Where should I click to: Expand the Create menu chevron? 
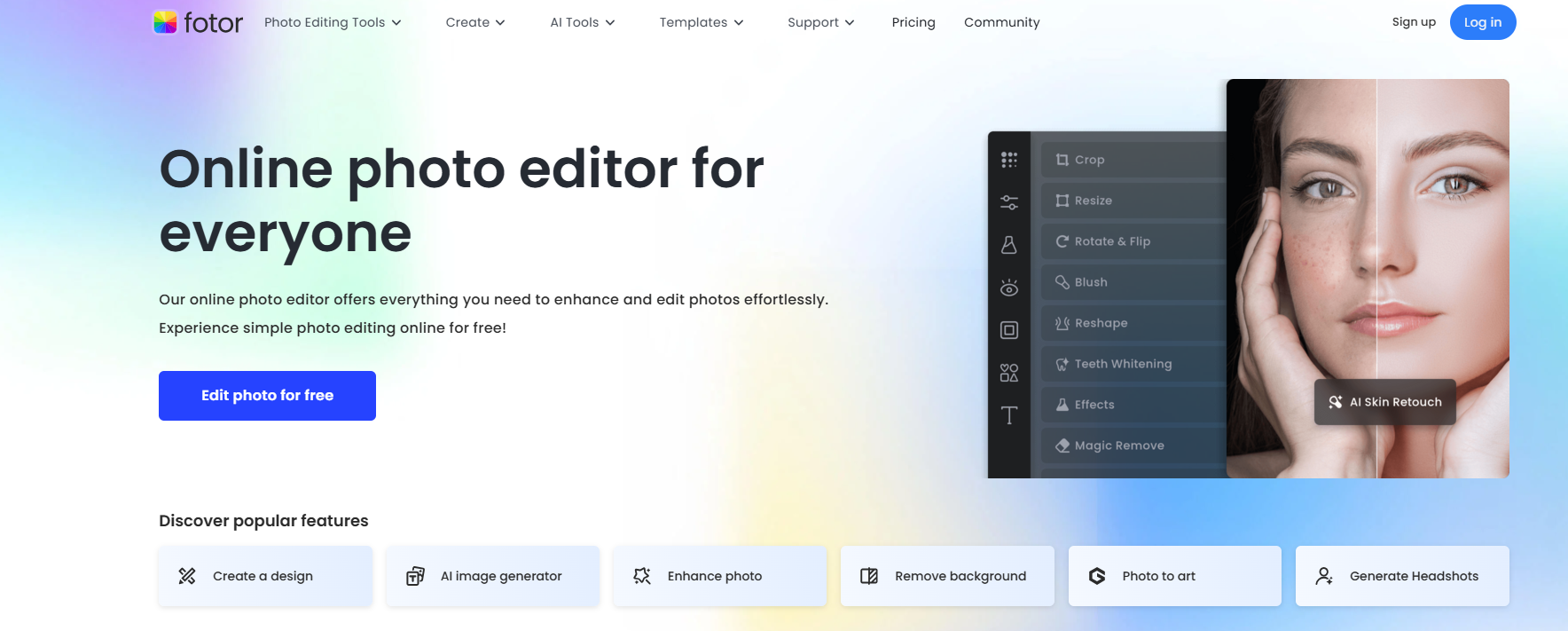click(x=500, y=23)
